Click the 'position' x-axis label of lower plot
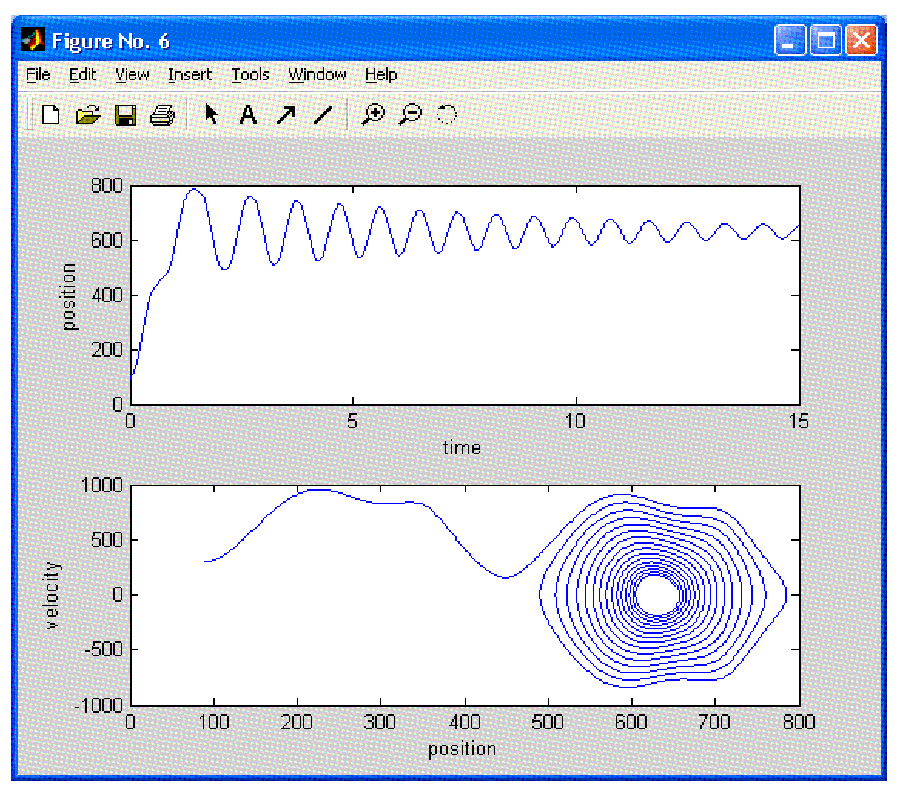Screen dimensions: 900x787 (462, 749)
